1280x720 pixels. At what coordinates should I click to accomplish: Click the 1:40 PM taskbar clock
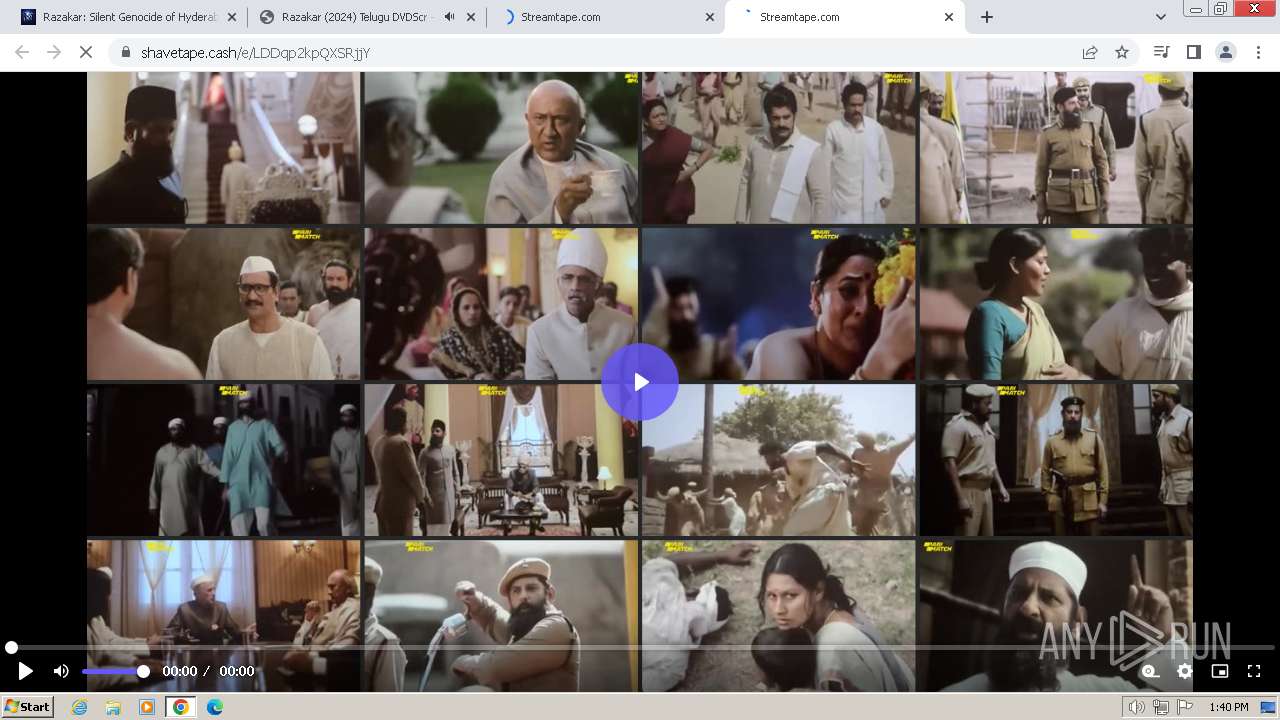(1228, 707)
